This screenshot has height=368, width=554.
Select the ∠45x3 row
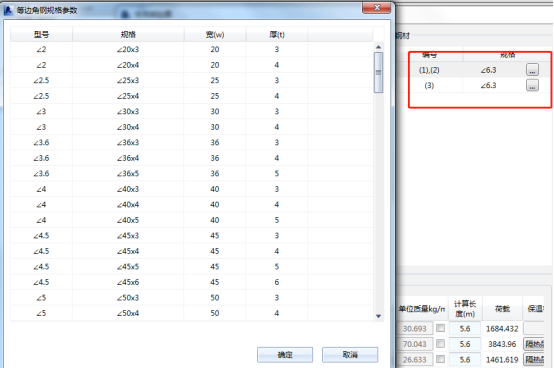[191, 236]
